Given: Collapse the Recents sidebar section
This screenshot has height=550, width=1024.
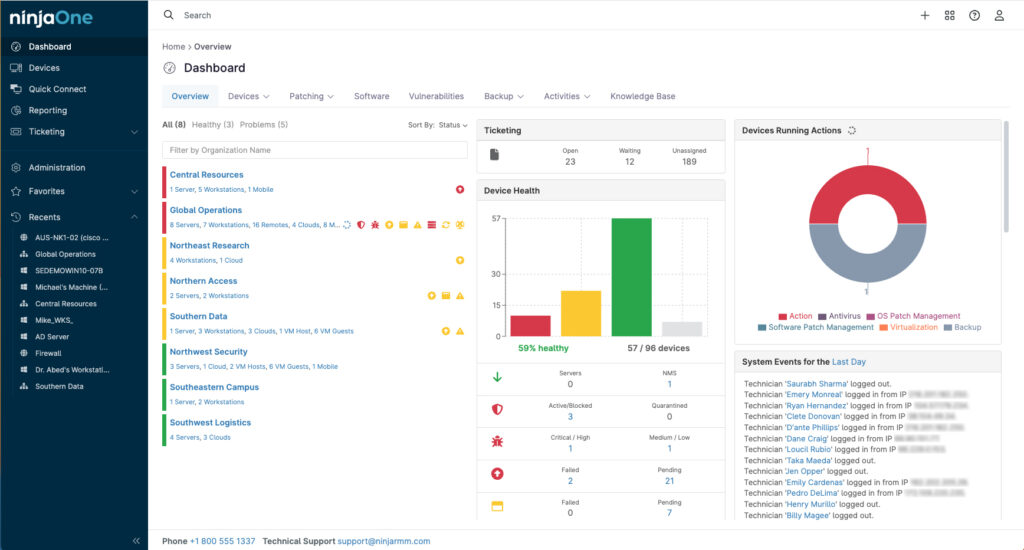Looking at the screenshot, I should (134, 217).
